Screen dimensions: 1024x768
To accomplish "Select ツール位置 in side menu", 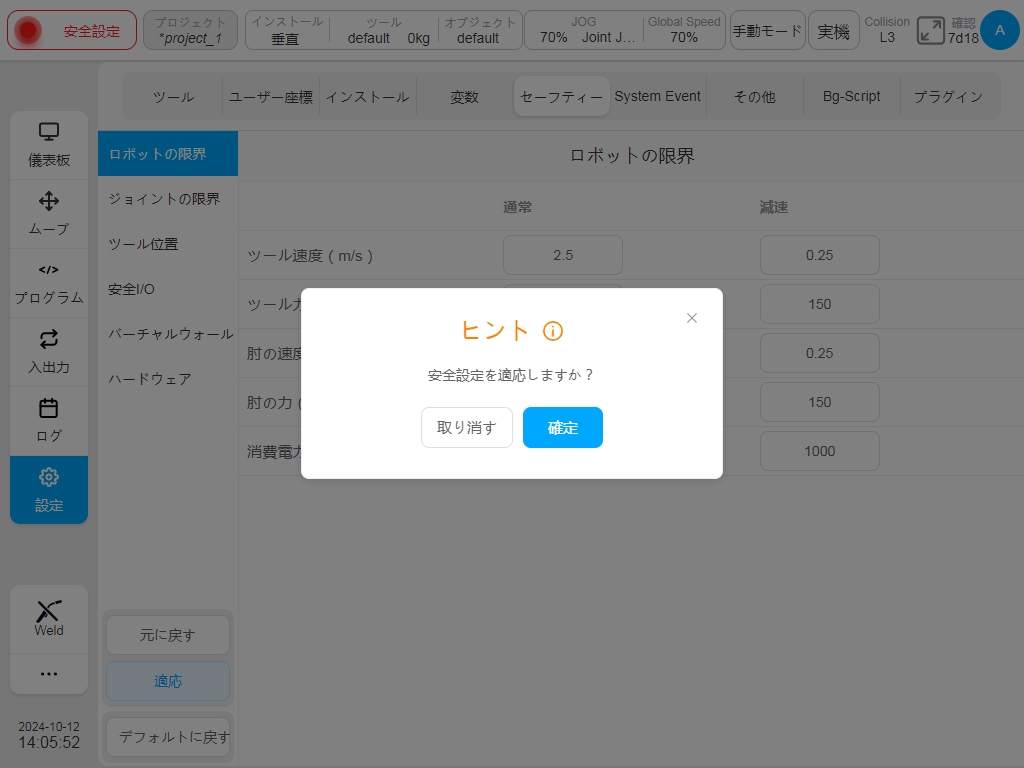I will [168, 244].
